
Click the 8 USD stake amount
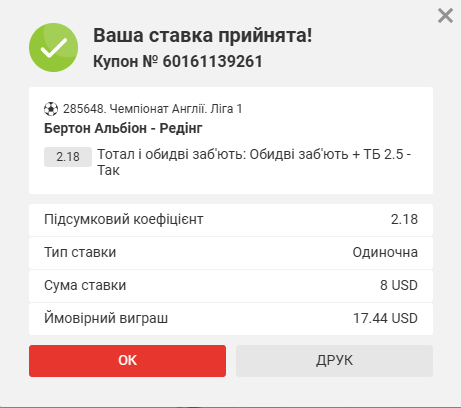click(x=399, y=285)
